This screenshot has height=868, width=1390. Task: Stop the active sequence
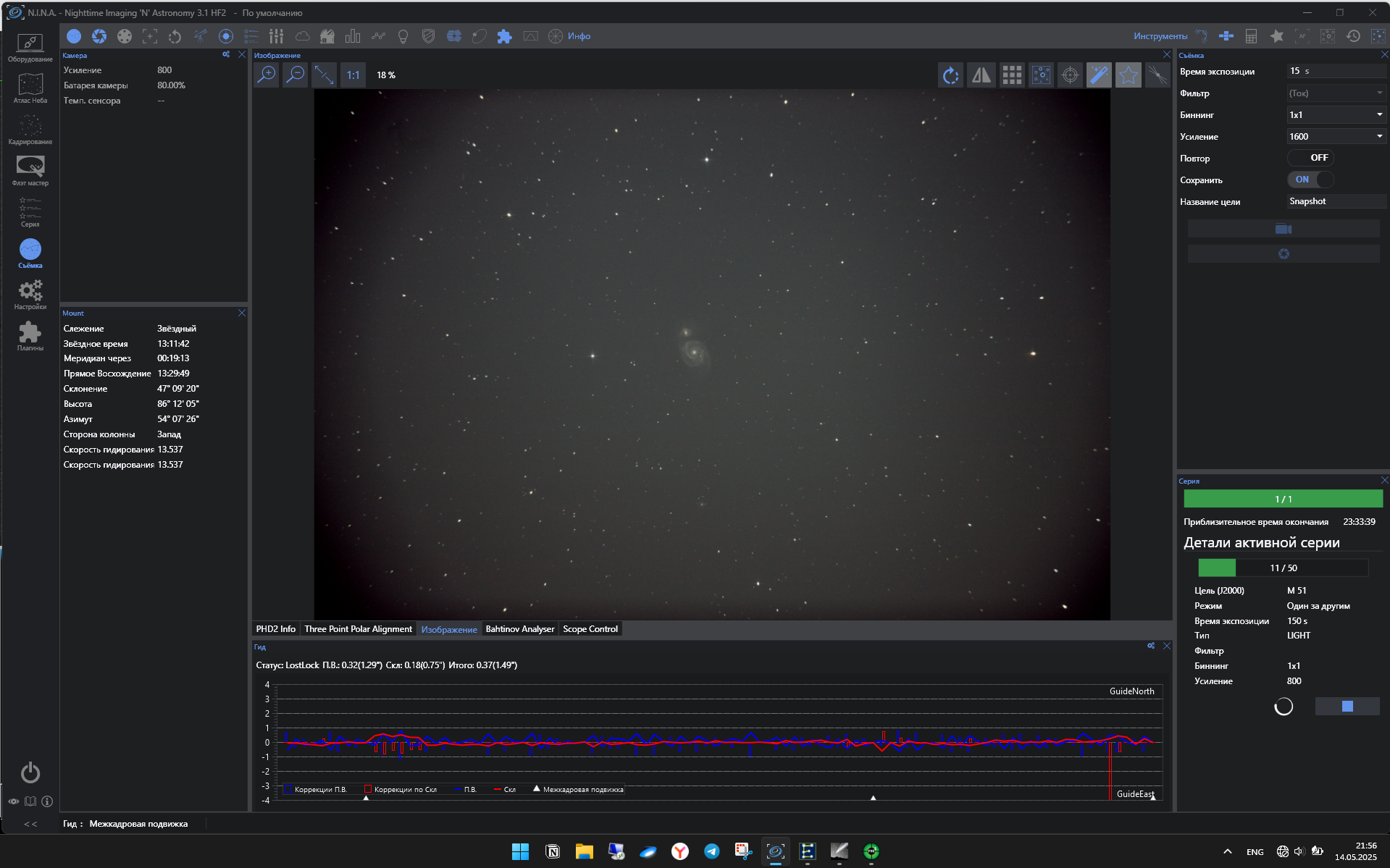pos(1347,707)
